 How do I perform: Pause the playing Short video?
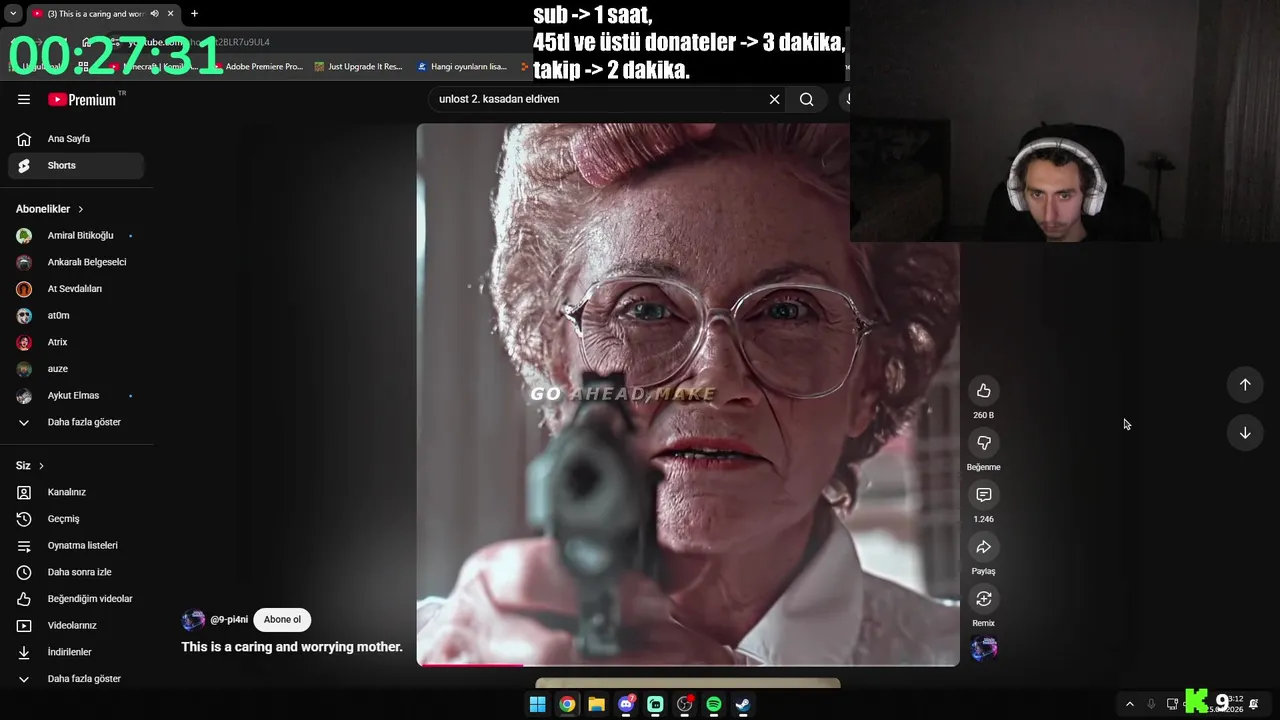688,394
